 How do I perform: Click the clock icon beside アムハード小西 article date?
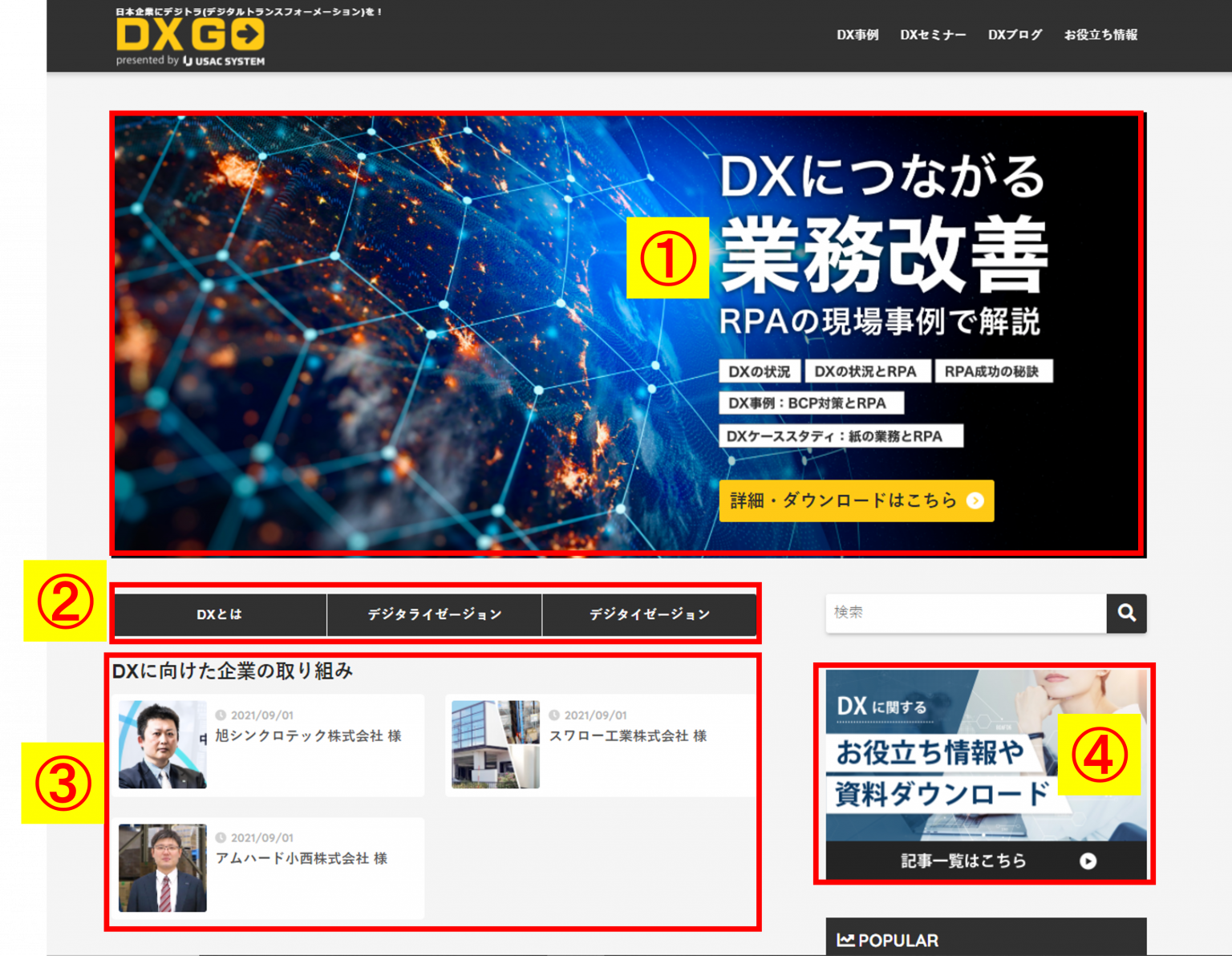point(222,836)
